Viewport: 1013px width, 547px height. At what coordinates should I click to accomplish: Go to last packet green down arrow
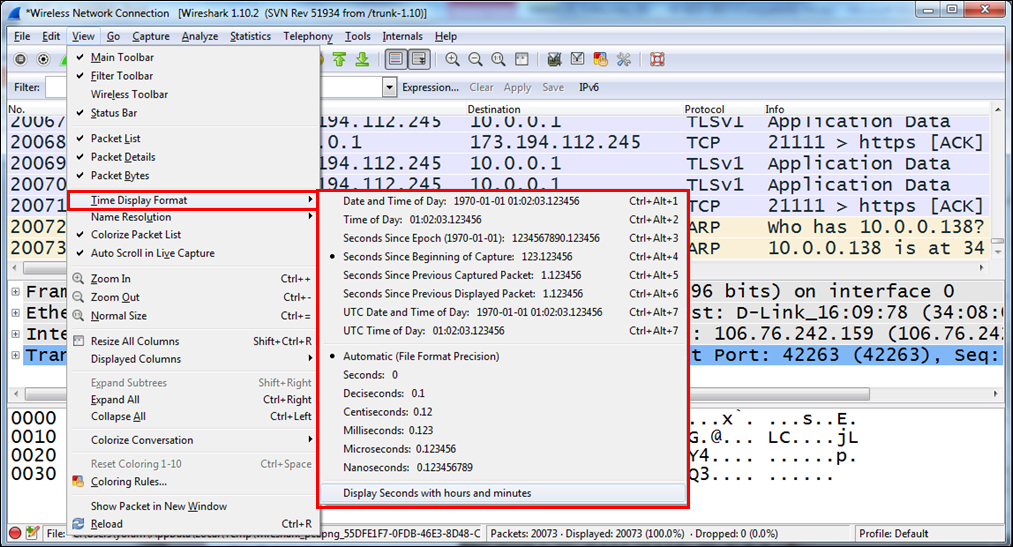point(362,59)
